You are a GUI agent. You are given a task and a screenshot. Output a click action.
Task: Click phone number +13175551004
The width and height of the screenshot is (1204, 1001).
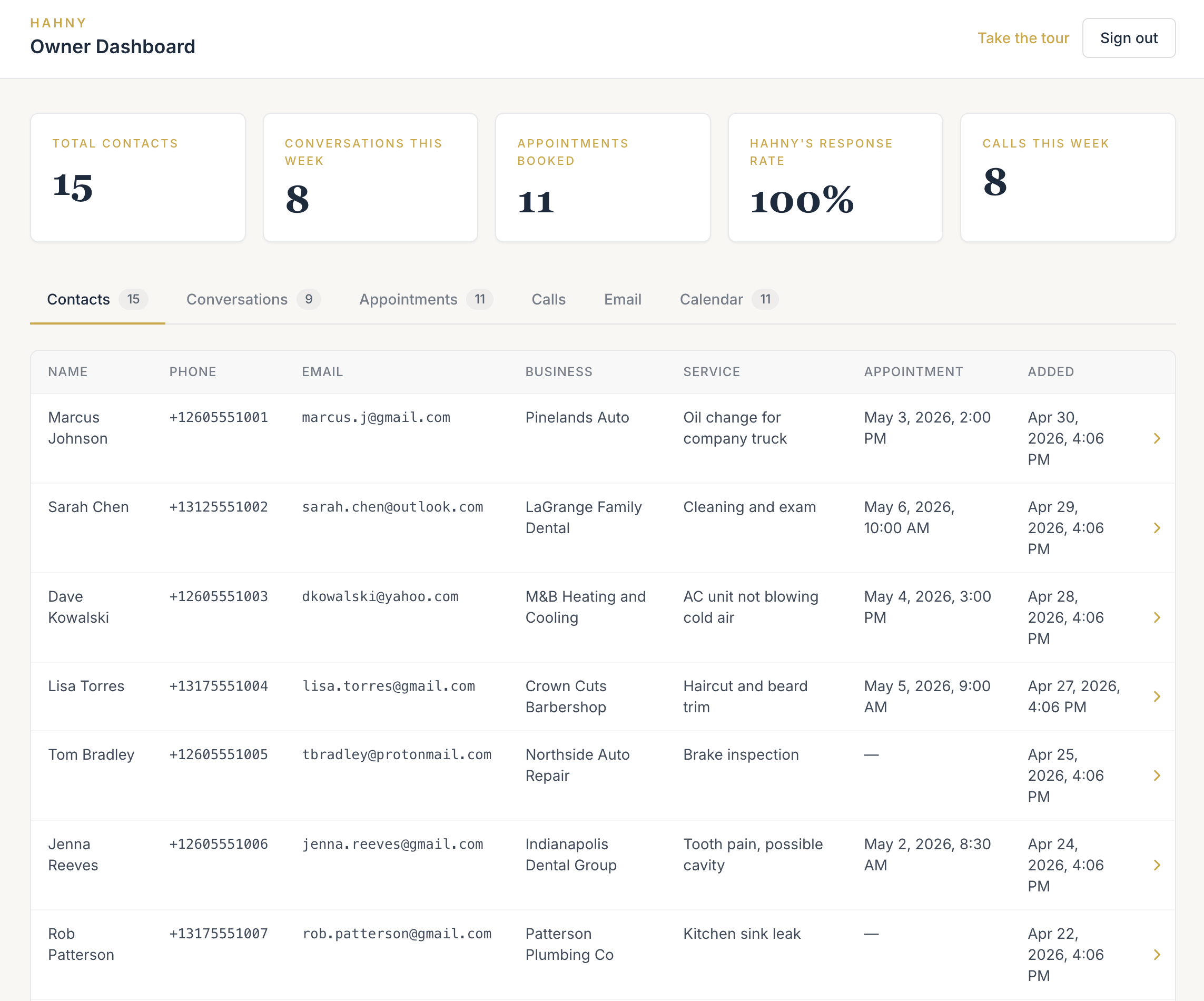[219, 686]
